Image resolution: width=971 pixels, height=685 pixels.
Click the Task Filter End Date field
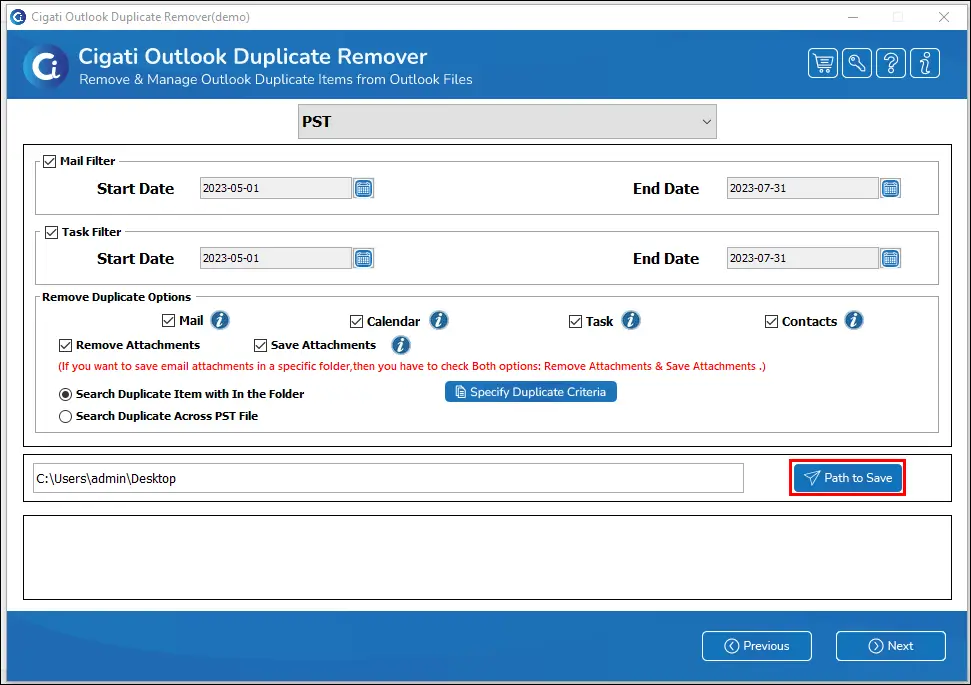(x=803, y=258)
